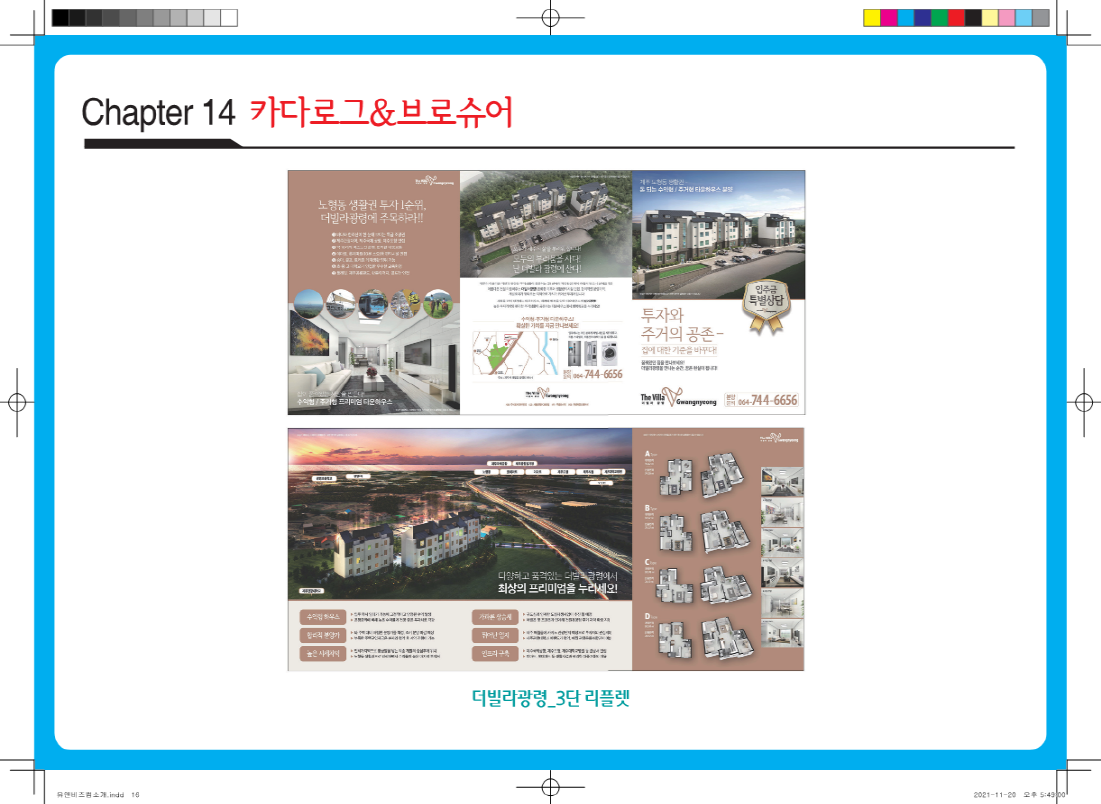Select the yellow swatch in the color bar
The image size is (1101, 804).
[x=871, y=17]
